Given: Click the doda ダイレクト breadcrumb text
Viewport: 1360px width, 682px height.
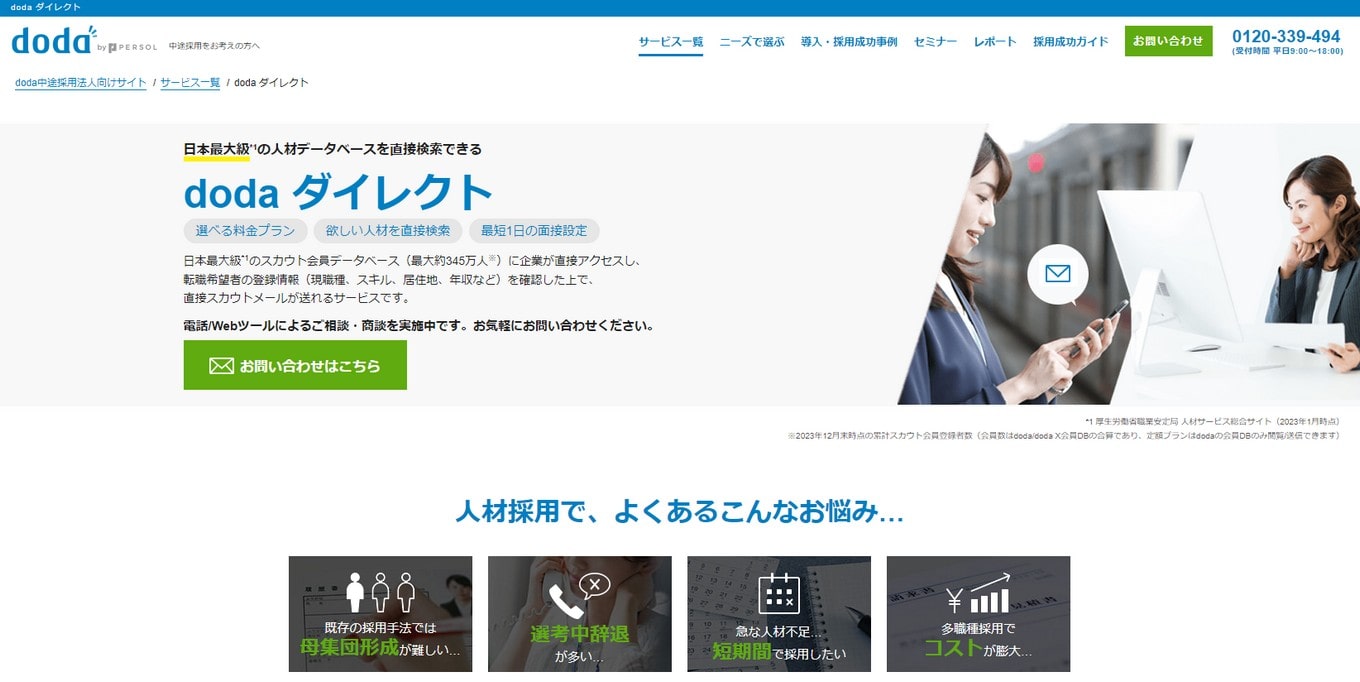Looking at the screenshot, I should click(271, 83).
